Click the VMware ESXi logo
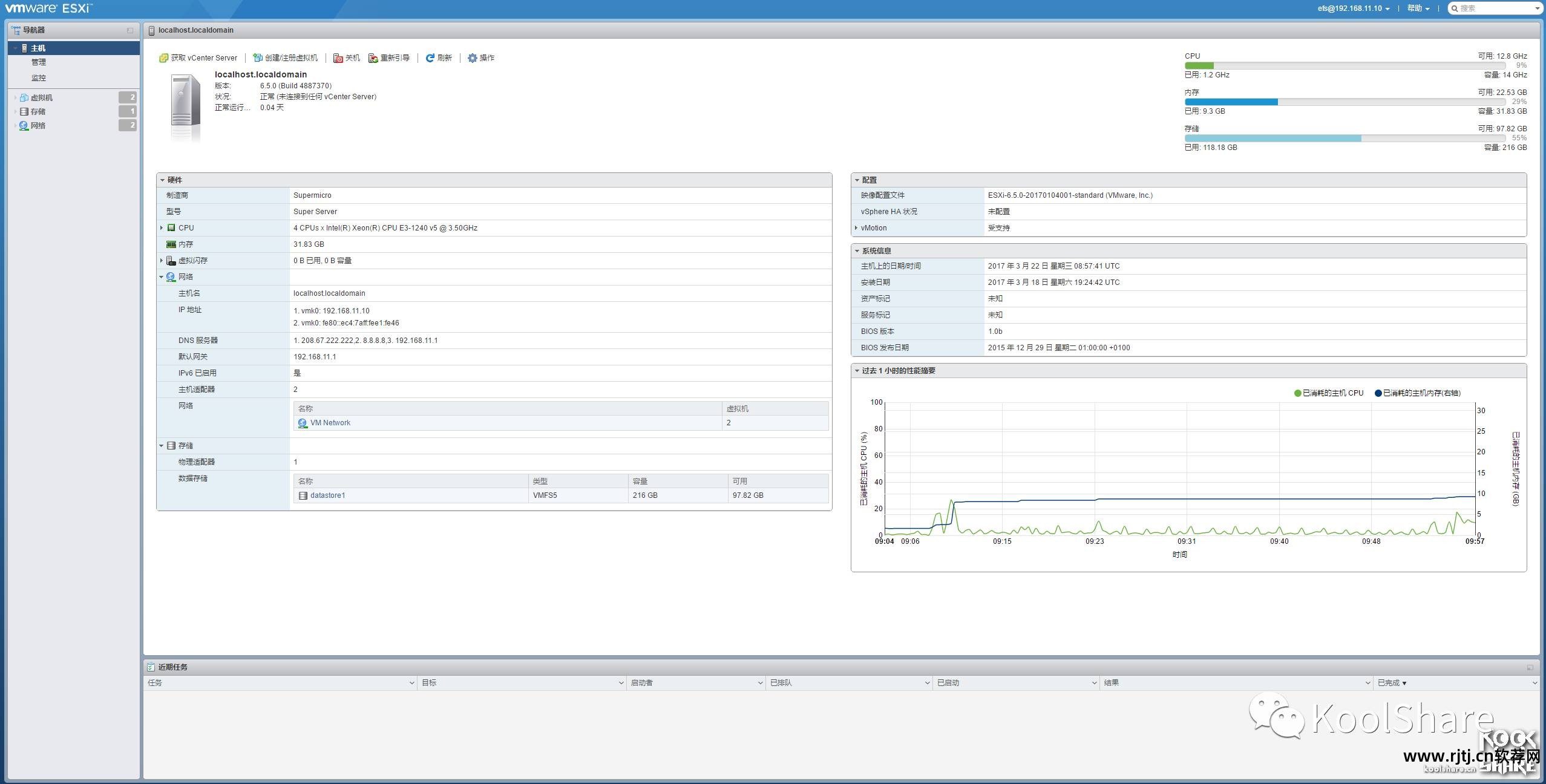The width and height of the screenshot is (1546, 784). pyautogui.click(x=49, y=8)
